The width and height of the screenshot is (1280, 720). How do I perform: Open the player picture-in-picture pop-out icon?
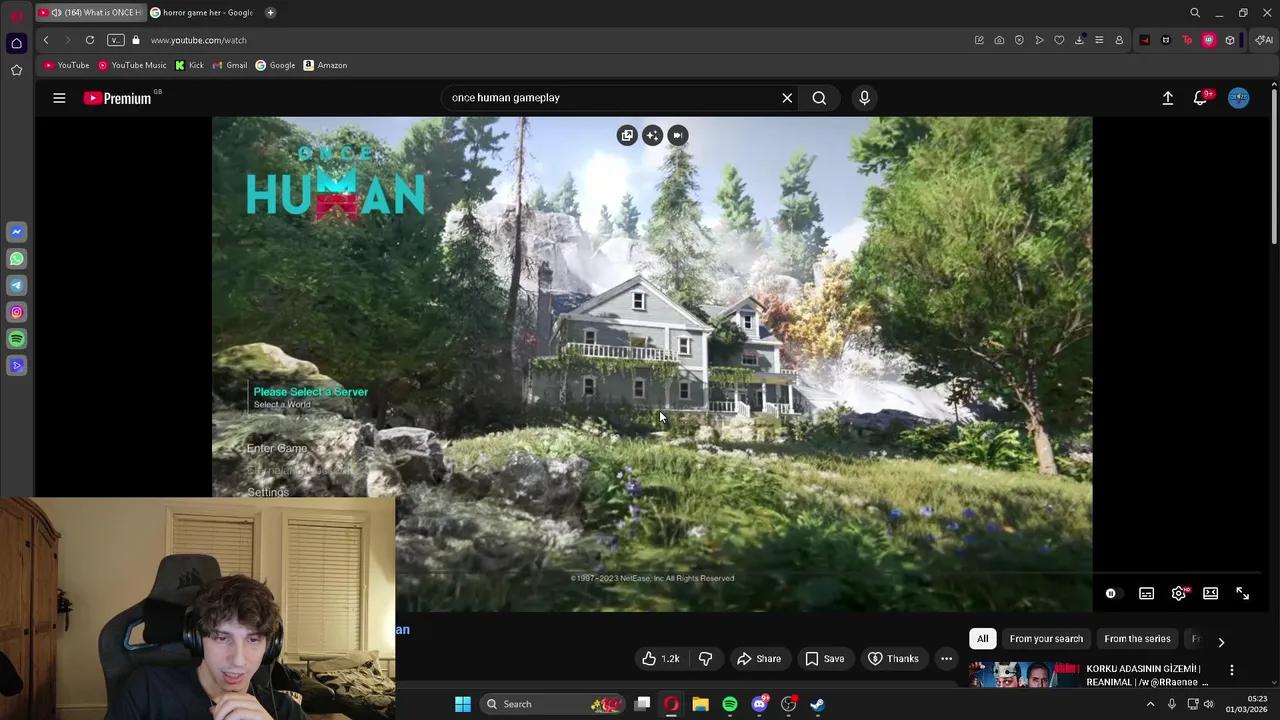(627, 135)
